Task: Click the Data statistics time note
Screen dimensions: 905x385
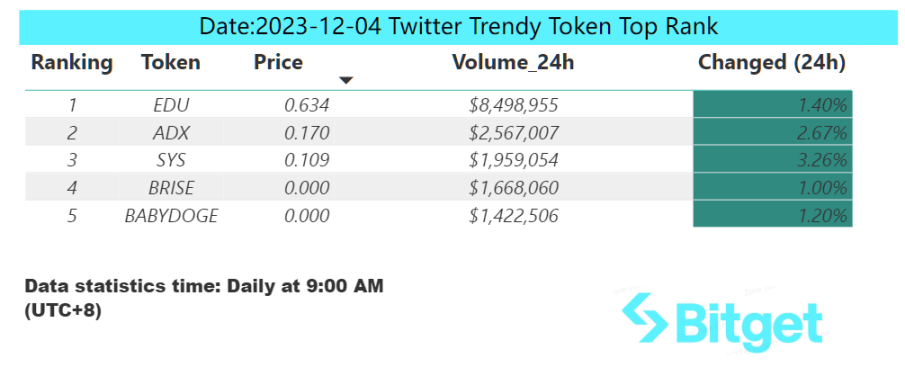Action: [204, 298]
